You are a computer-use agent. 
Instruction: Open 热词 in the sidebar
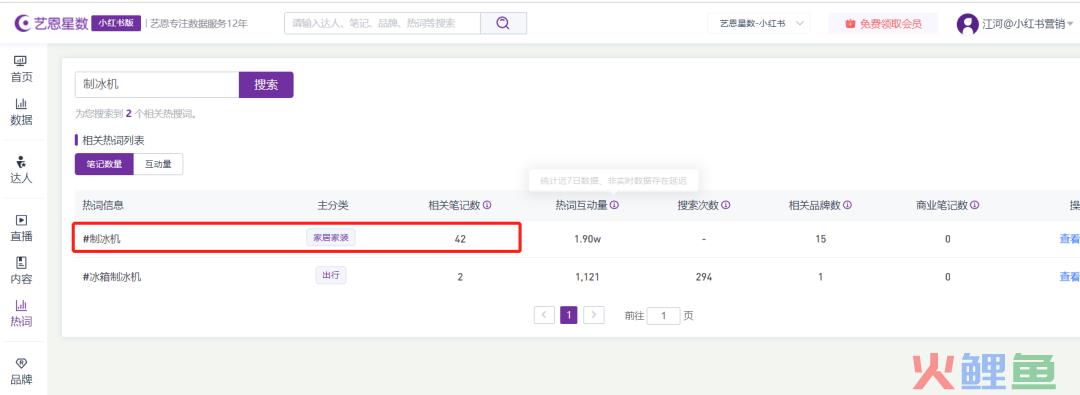(x=21, y=314)
